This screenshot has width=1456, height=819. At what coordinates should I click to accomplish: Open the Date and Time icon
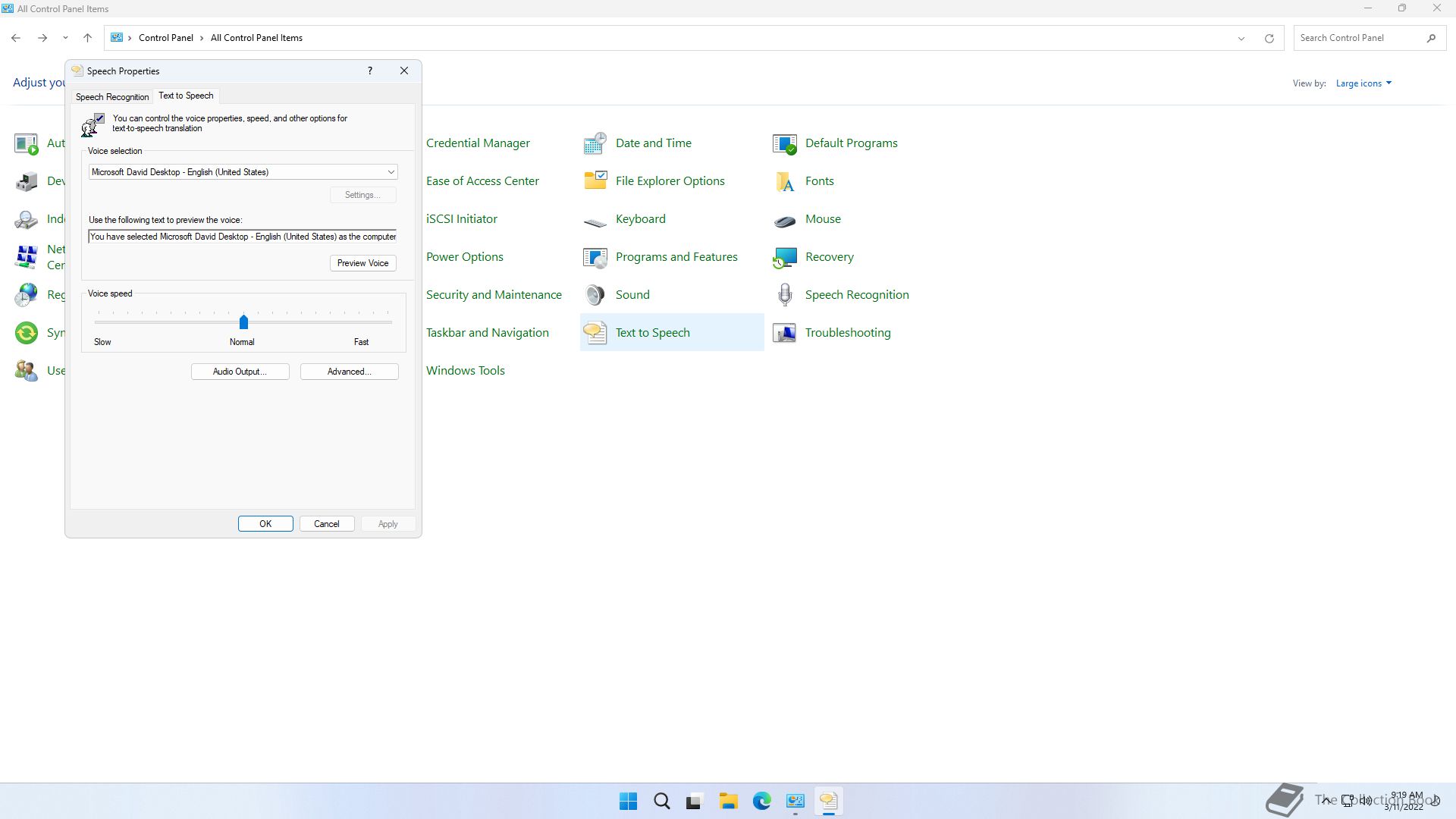[x=595, y=143]
